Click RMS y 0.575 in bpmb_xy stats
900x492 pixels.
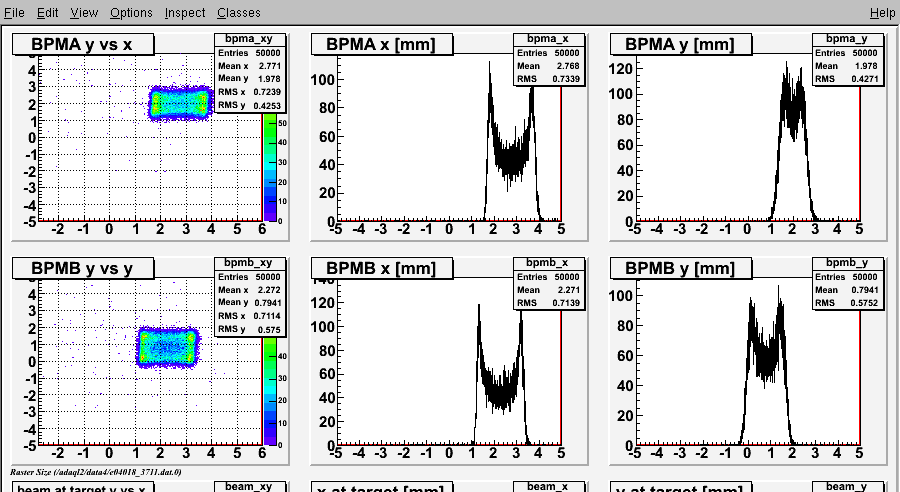tap(249, 329)
